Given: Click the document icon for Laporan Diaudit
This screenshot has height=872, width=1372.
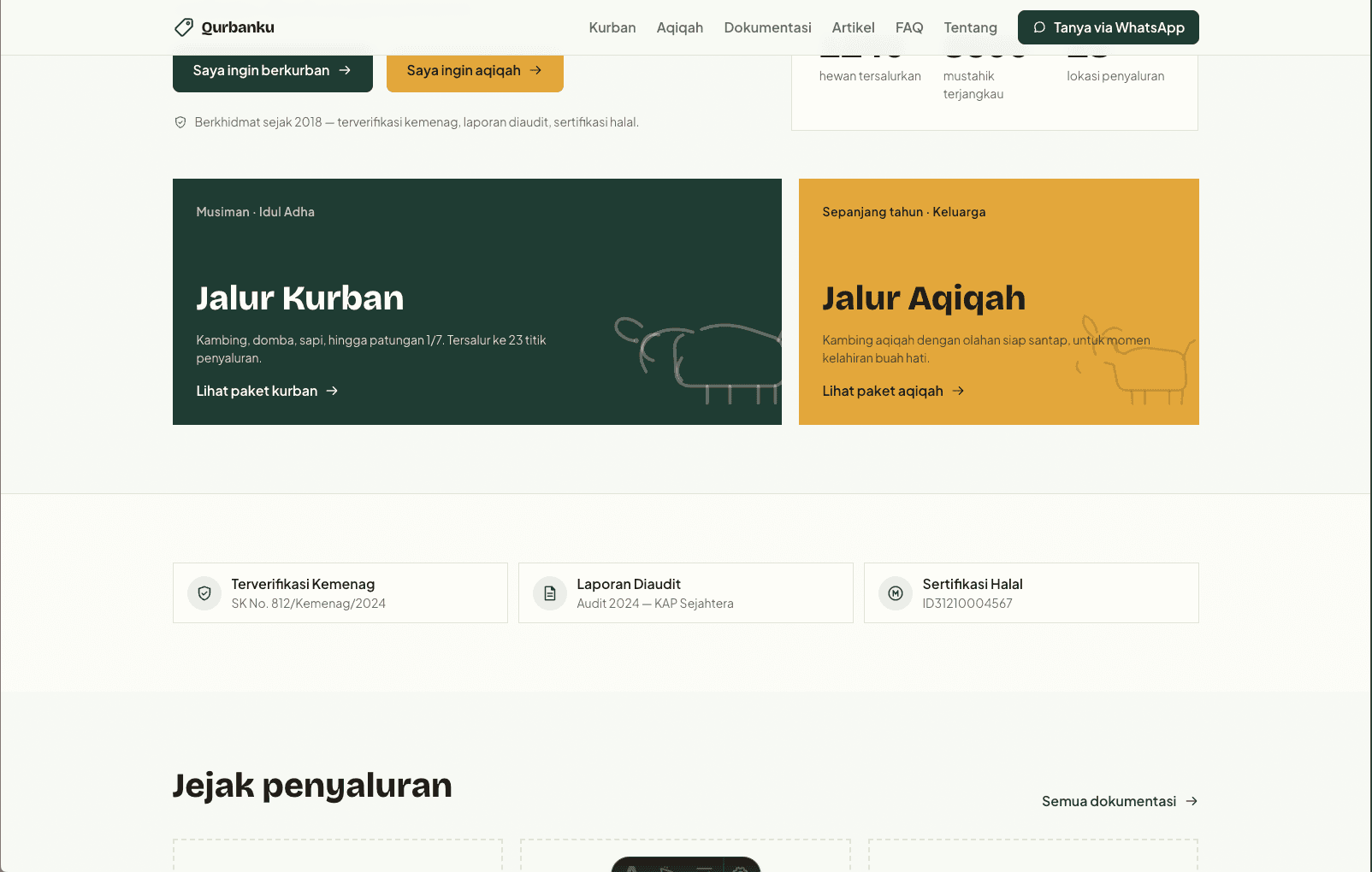Looking at the screenshot, I should [550, 593].
